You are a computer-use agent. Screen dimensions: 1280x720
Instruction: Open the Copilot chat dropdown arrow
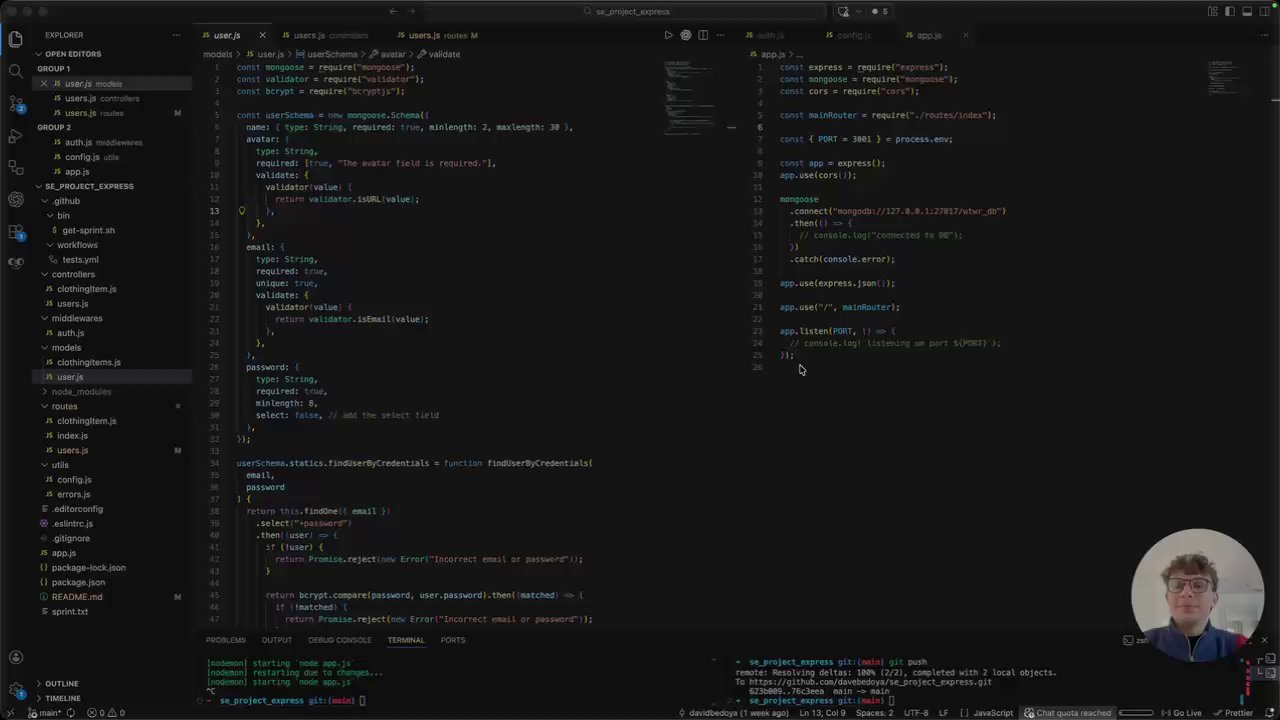(857, 11)
